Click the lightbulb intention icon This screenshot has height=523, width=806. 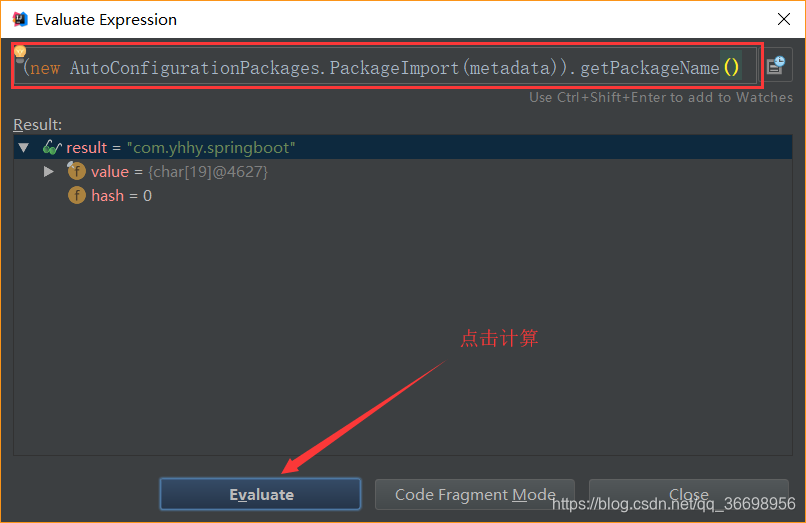click(x=20, y=51)
